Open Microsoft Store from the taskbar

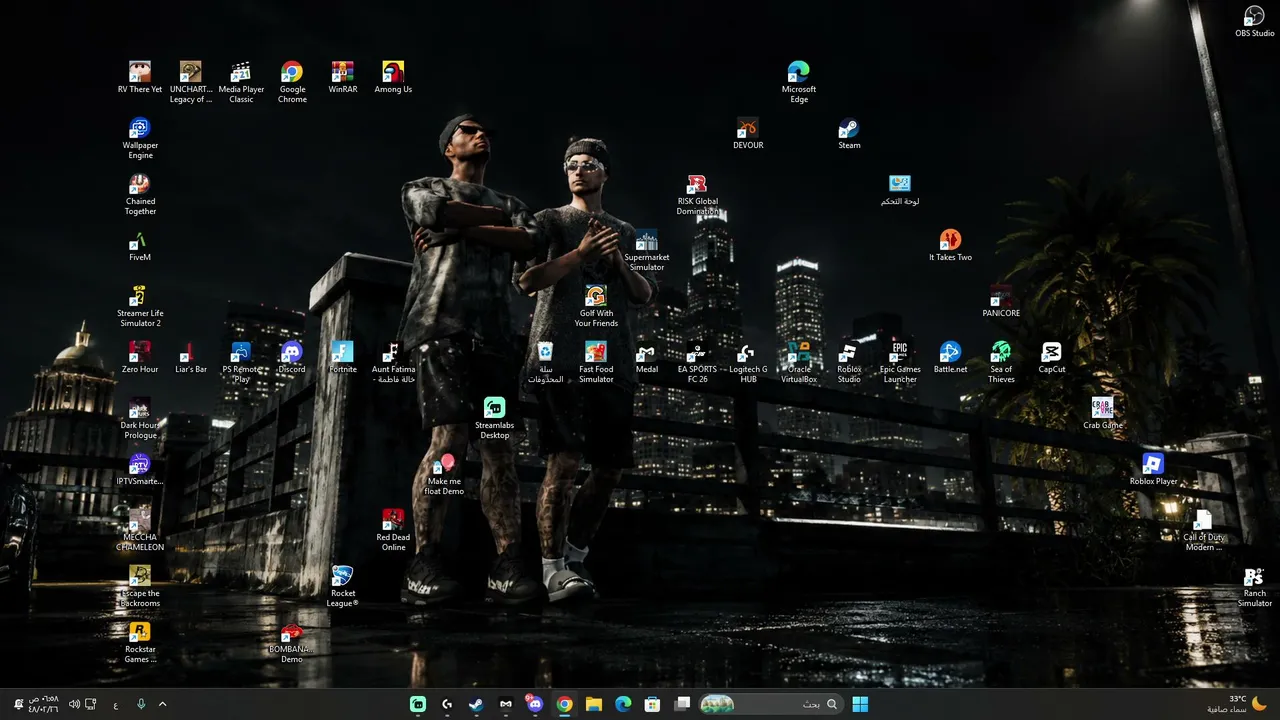[652, 704]
